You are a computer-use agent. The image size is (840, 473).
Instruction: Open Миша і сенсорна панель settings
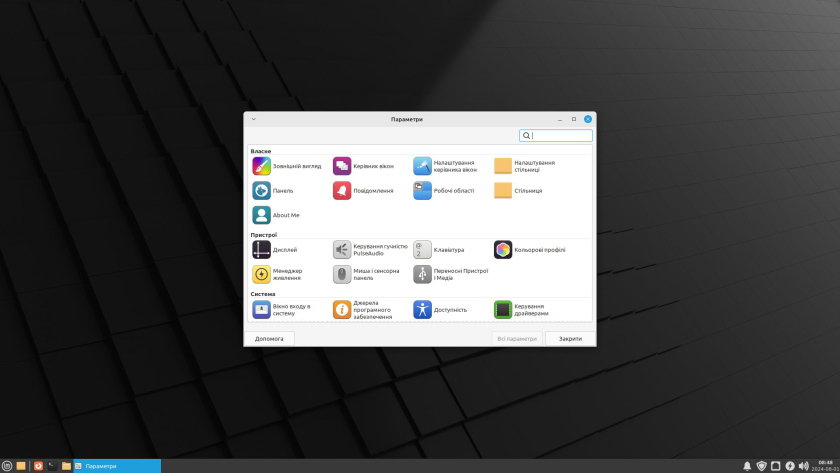click(366, 274)
